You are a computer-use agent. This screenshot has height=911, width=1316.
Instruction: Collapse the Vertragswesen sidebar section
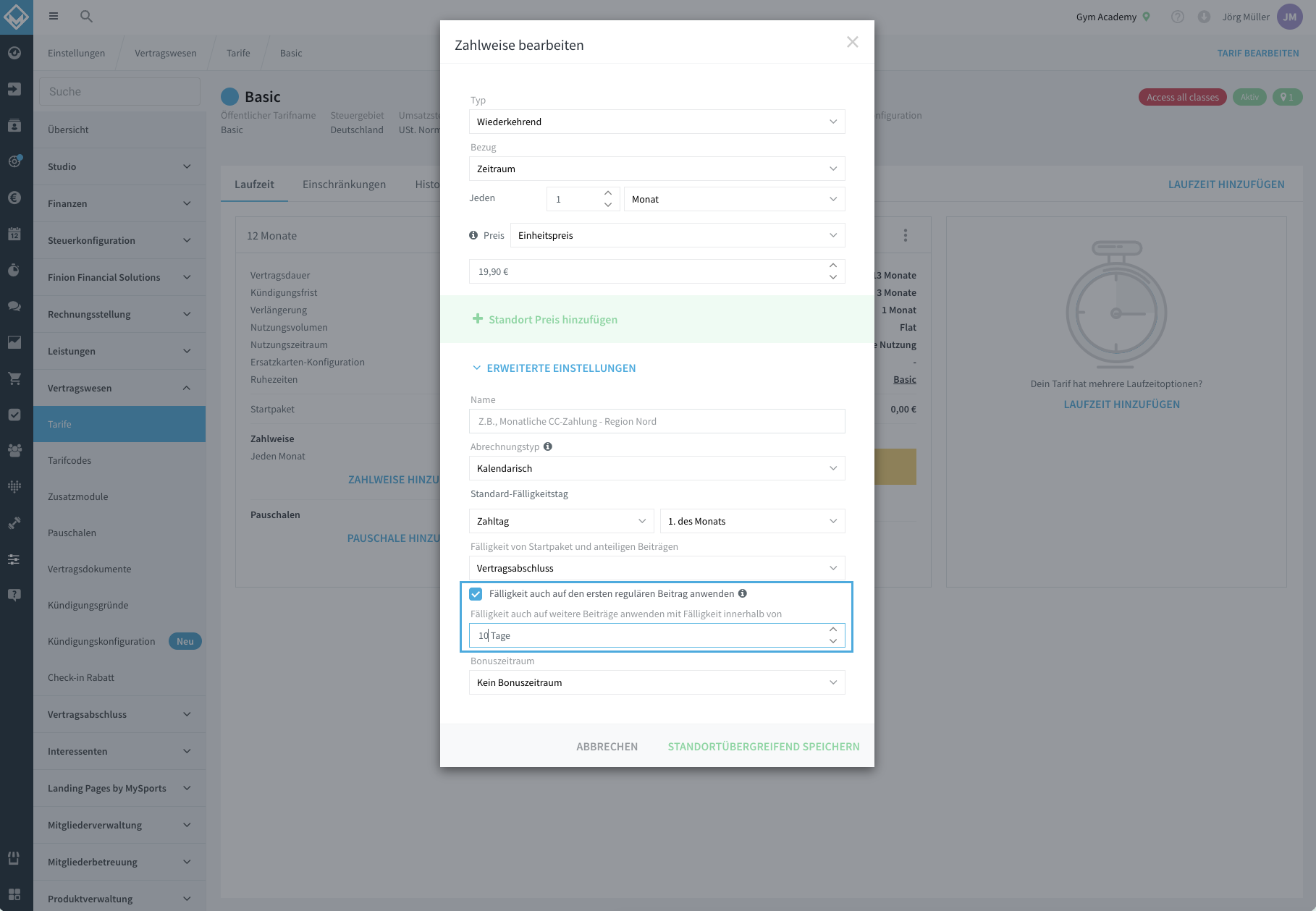pyautogui.click(x=119, y=388)
